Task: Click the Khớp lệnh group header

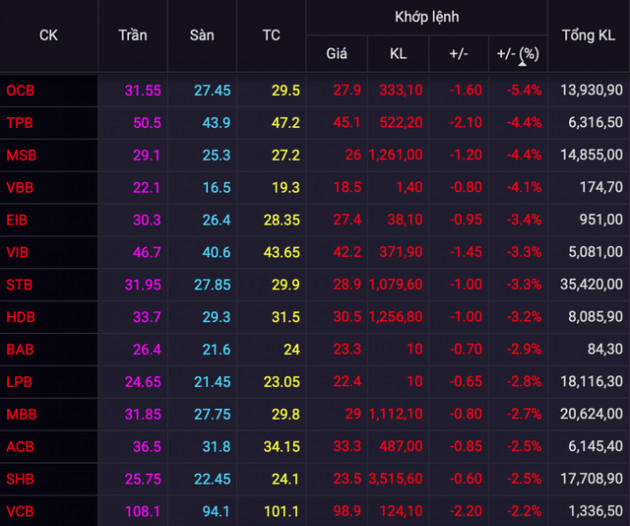Action: [427, 17]
